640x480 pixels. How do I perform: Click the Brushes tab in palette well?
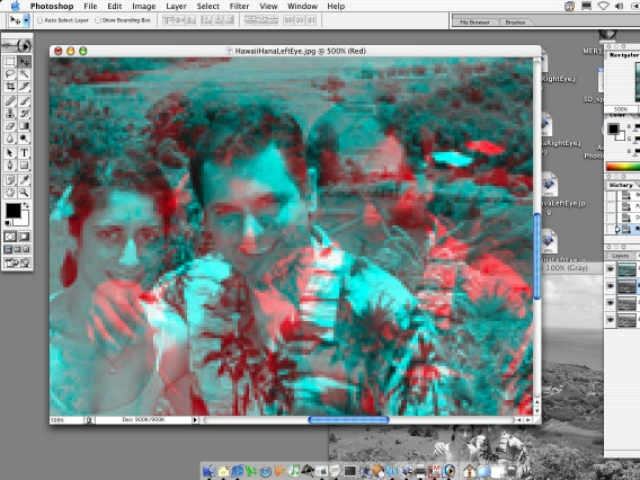pyautogui.click(x=515, y=20)
